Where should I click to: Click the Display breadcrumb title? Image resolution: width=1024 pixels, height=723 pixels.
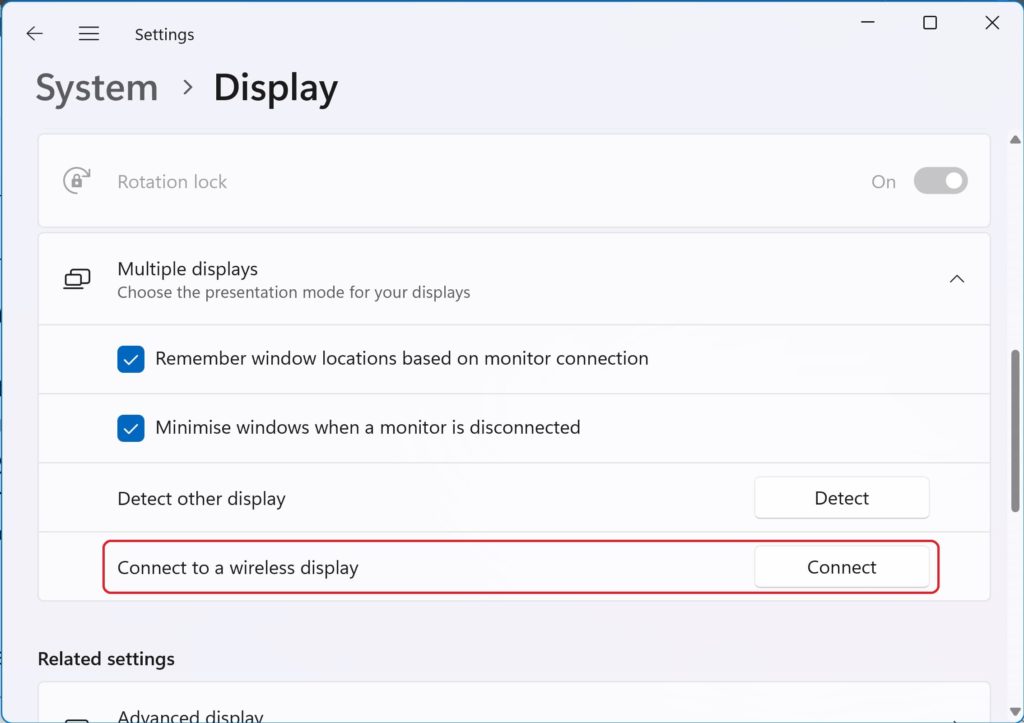(276, 88)
